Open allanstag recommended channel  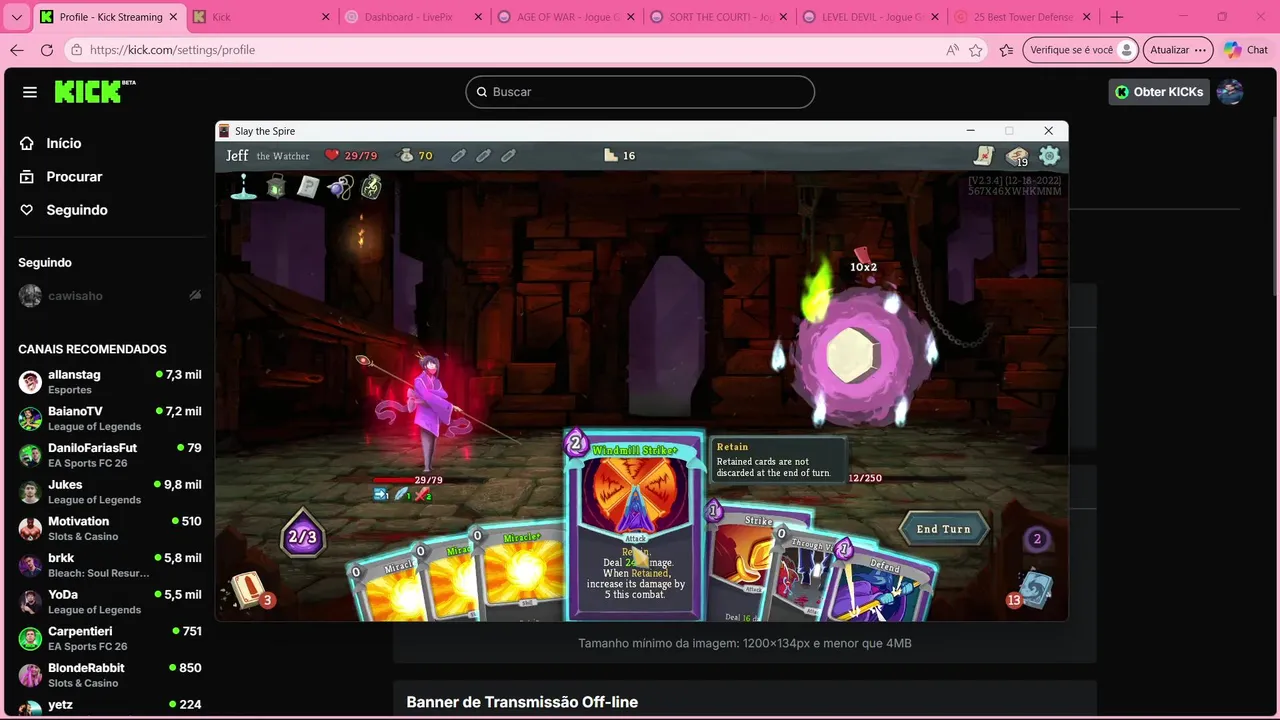coord(109,381)
